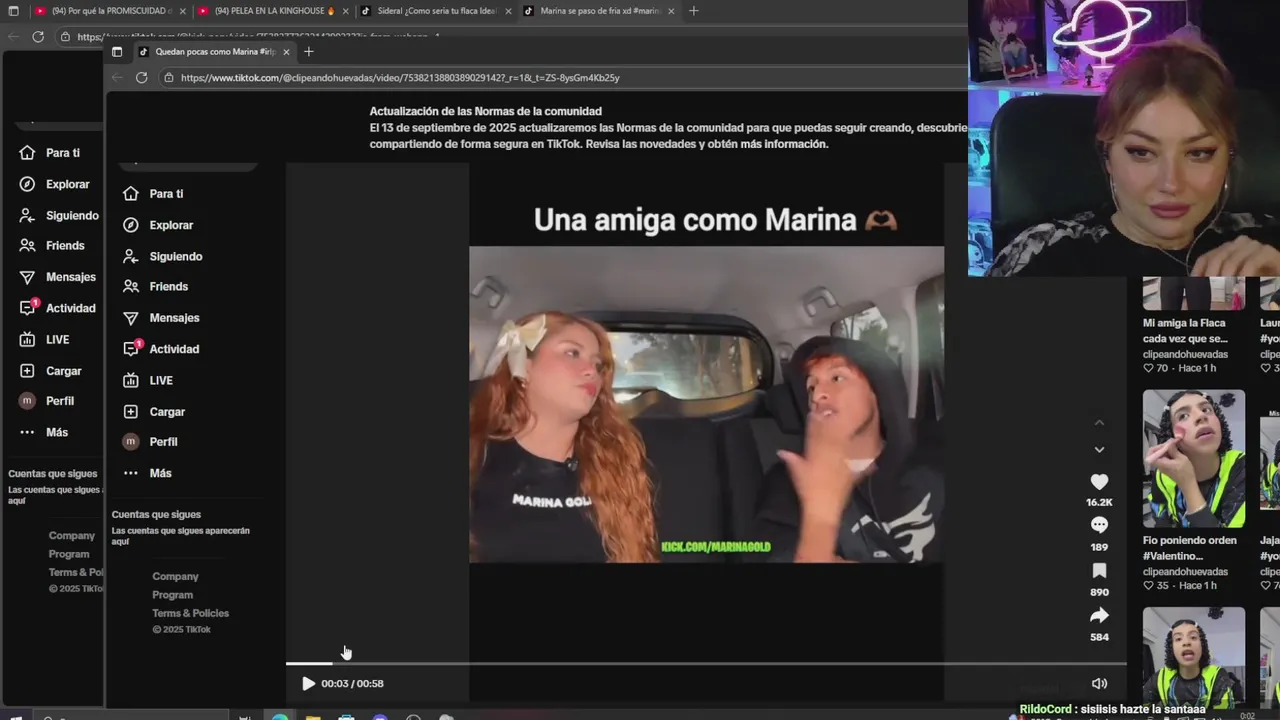Open thumbnail above Fío poniendo orden

(1194, 458)
